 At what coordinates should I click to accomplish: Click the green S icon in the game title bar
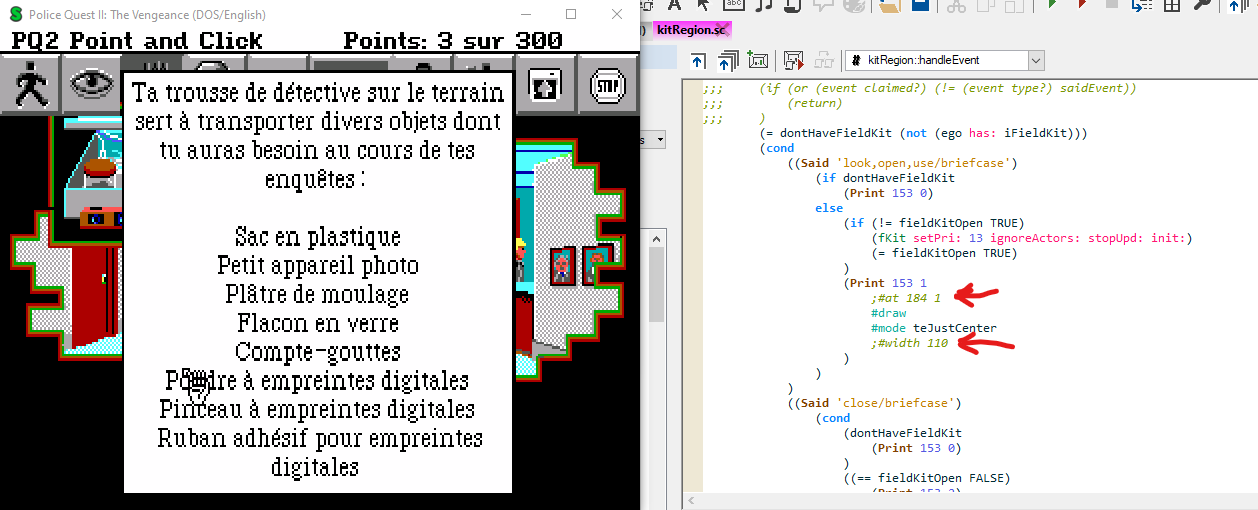[x=15, y=14]
